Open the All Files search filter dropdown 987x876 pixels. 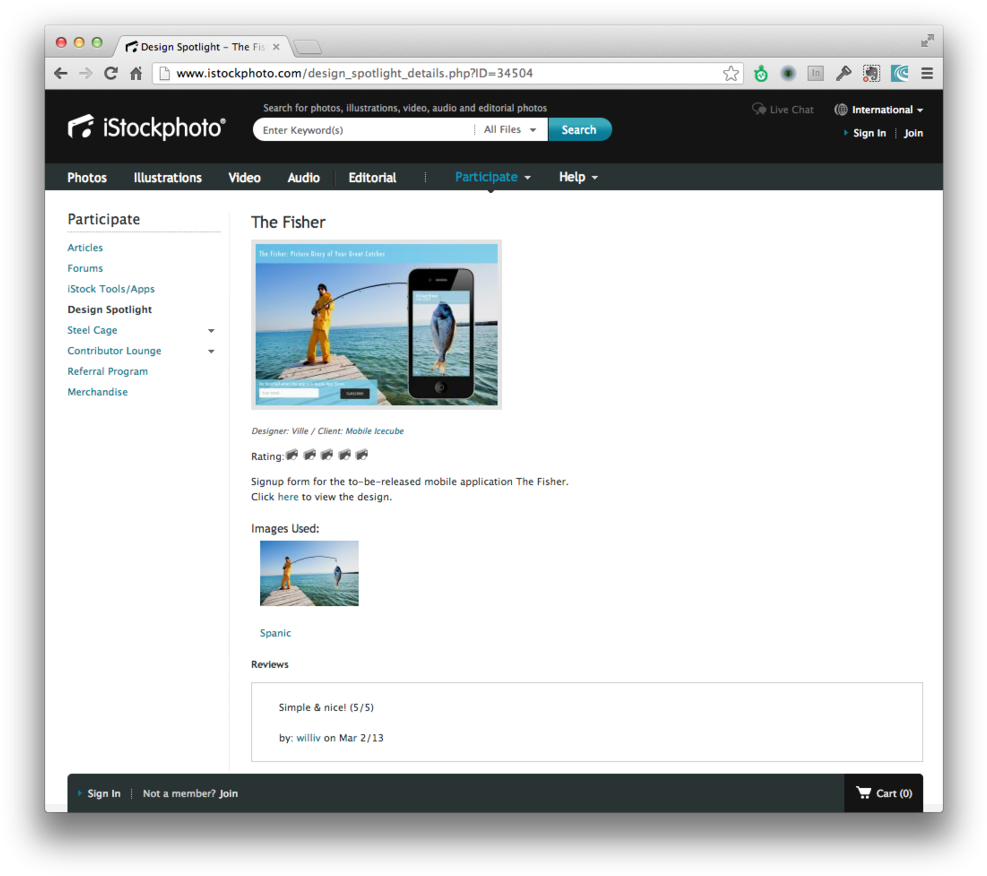510,130
